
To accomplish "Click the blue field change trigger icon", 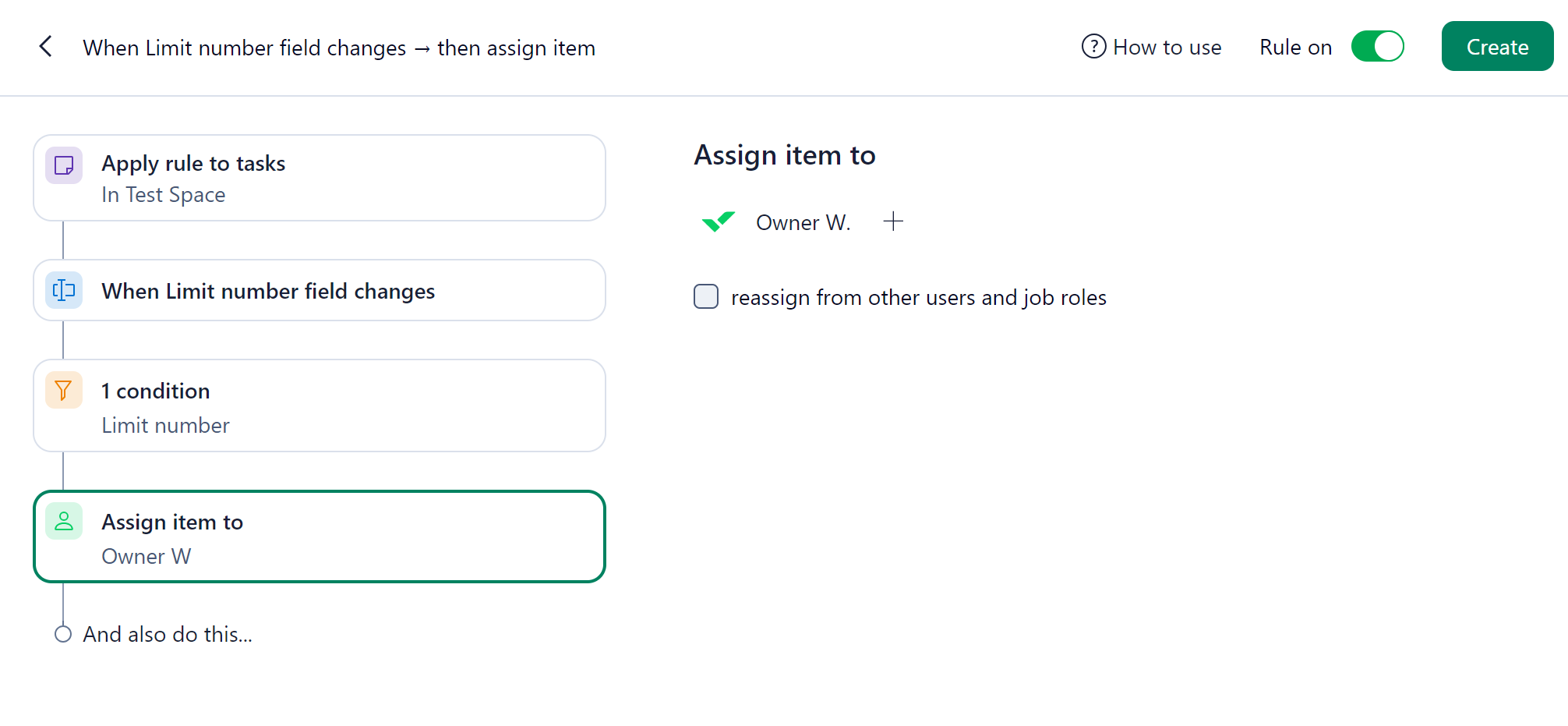I will pos(64,291).
